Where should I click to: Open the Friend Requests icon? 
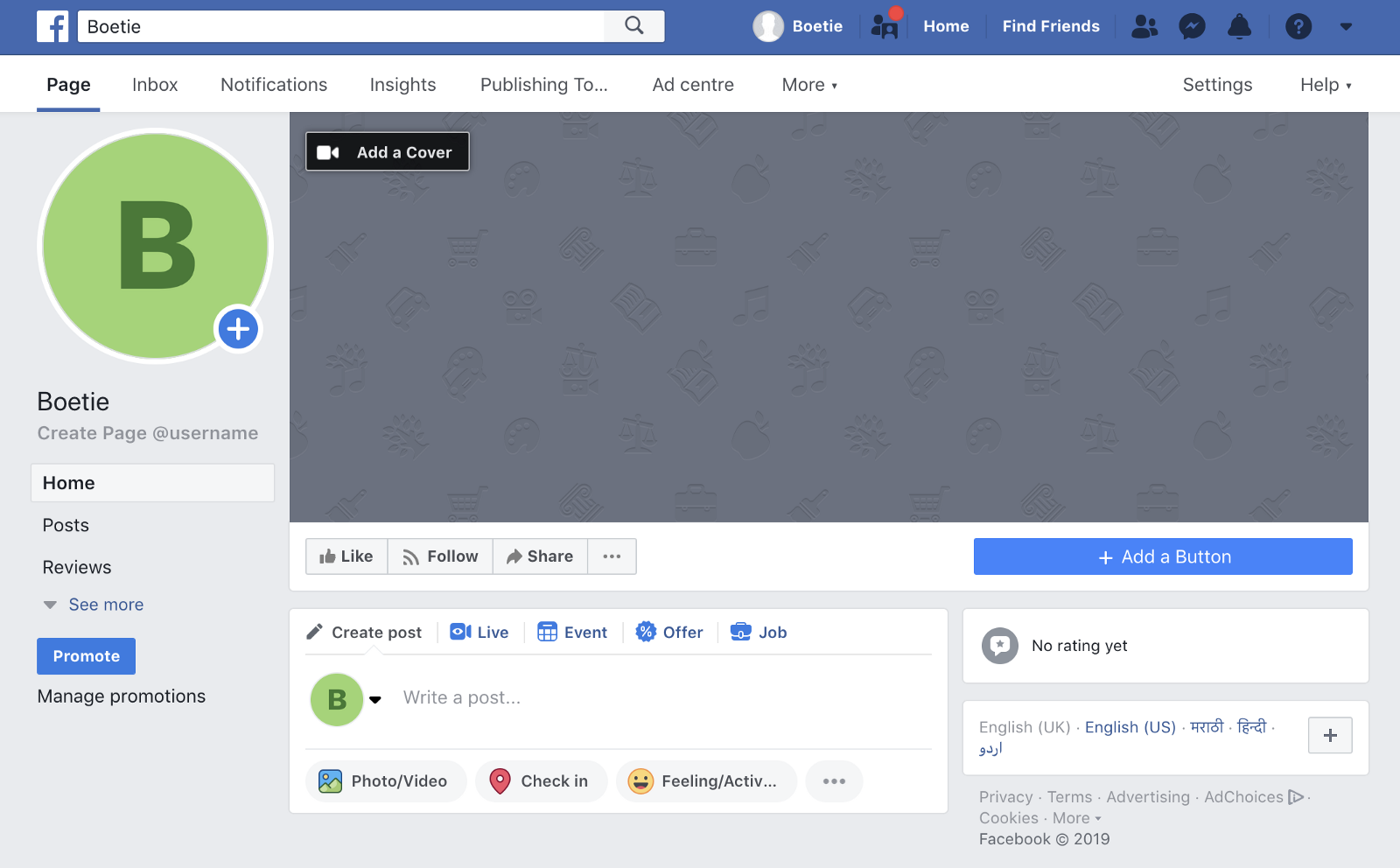pos(1144,26)
